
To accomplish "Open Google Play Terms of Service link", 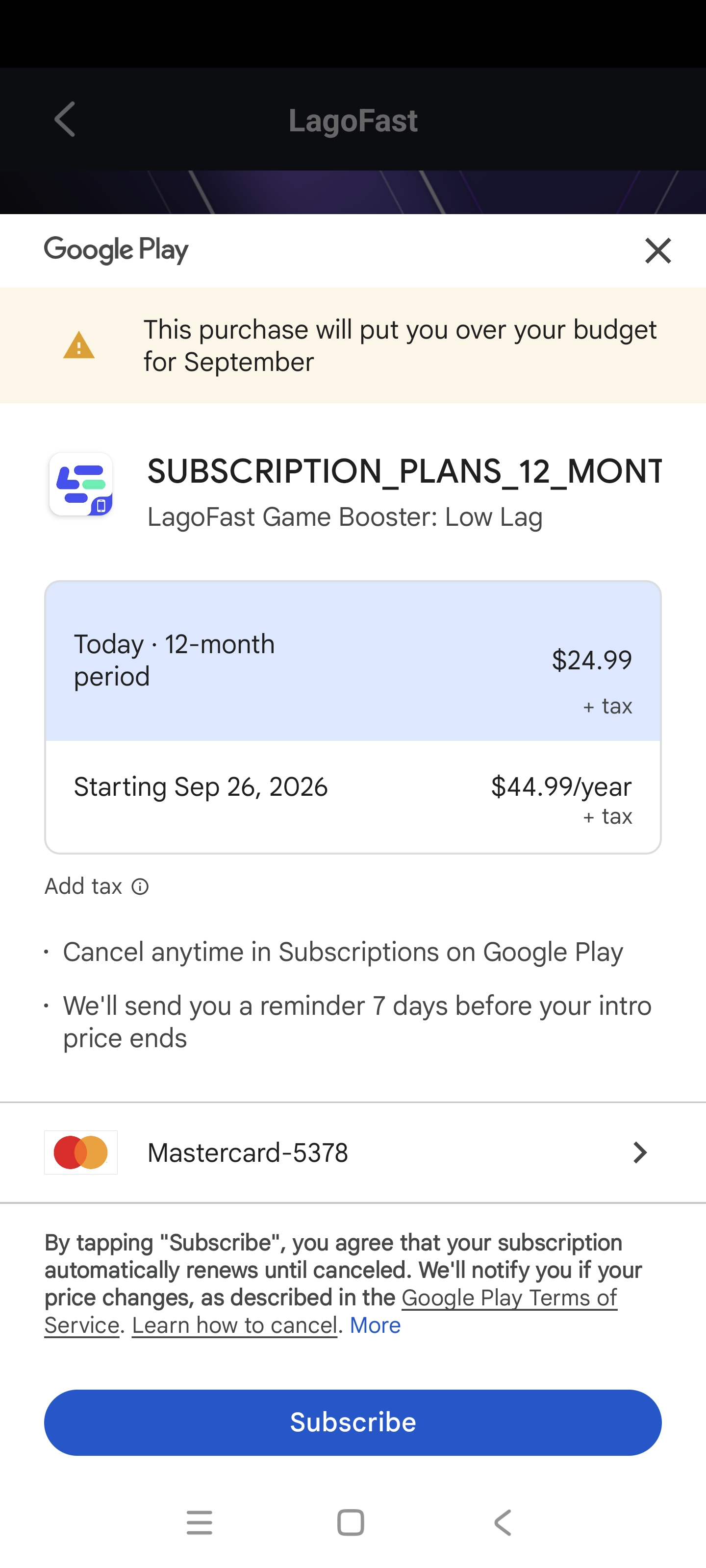I will tap(509, 1298).
